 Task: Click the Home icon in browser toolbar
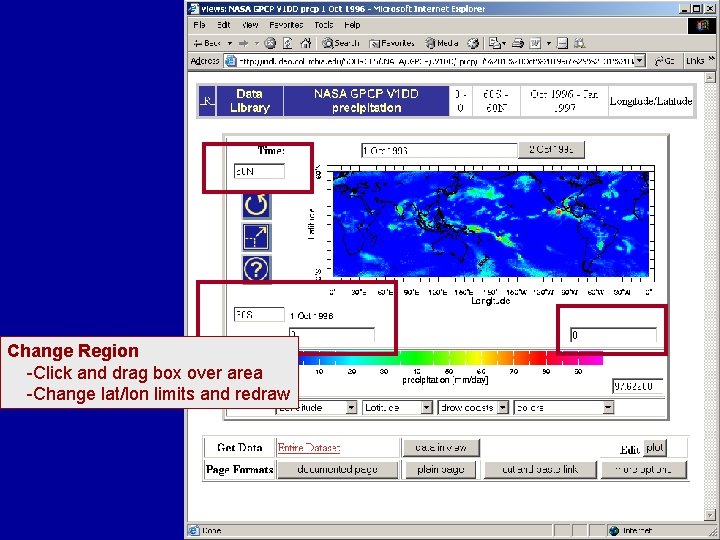305,43
